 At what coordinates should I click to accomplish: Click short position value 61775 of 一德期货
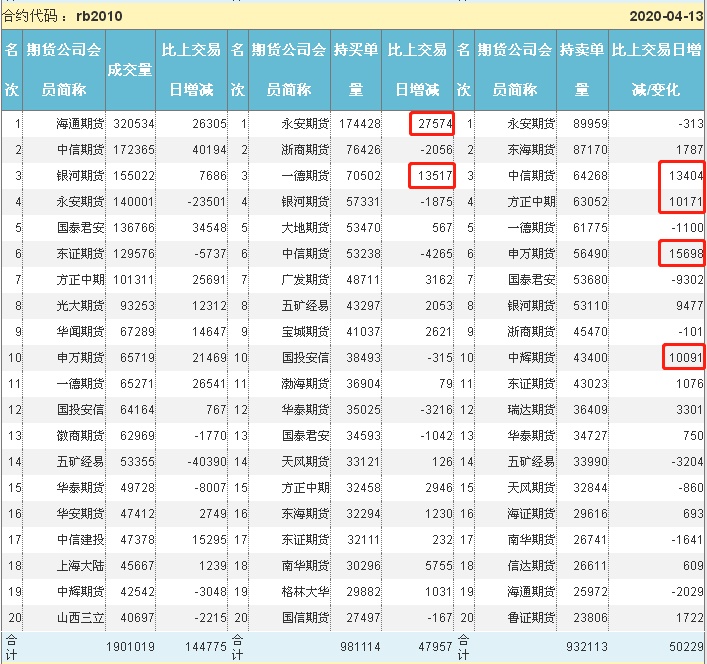point(590,228)
